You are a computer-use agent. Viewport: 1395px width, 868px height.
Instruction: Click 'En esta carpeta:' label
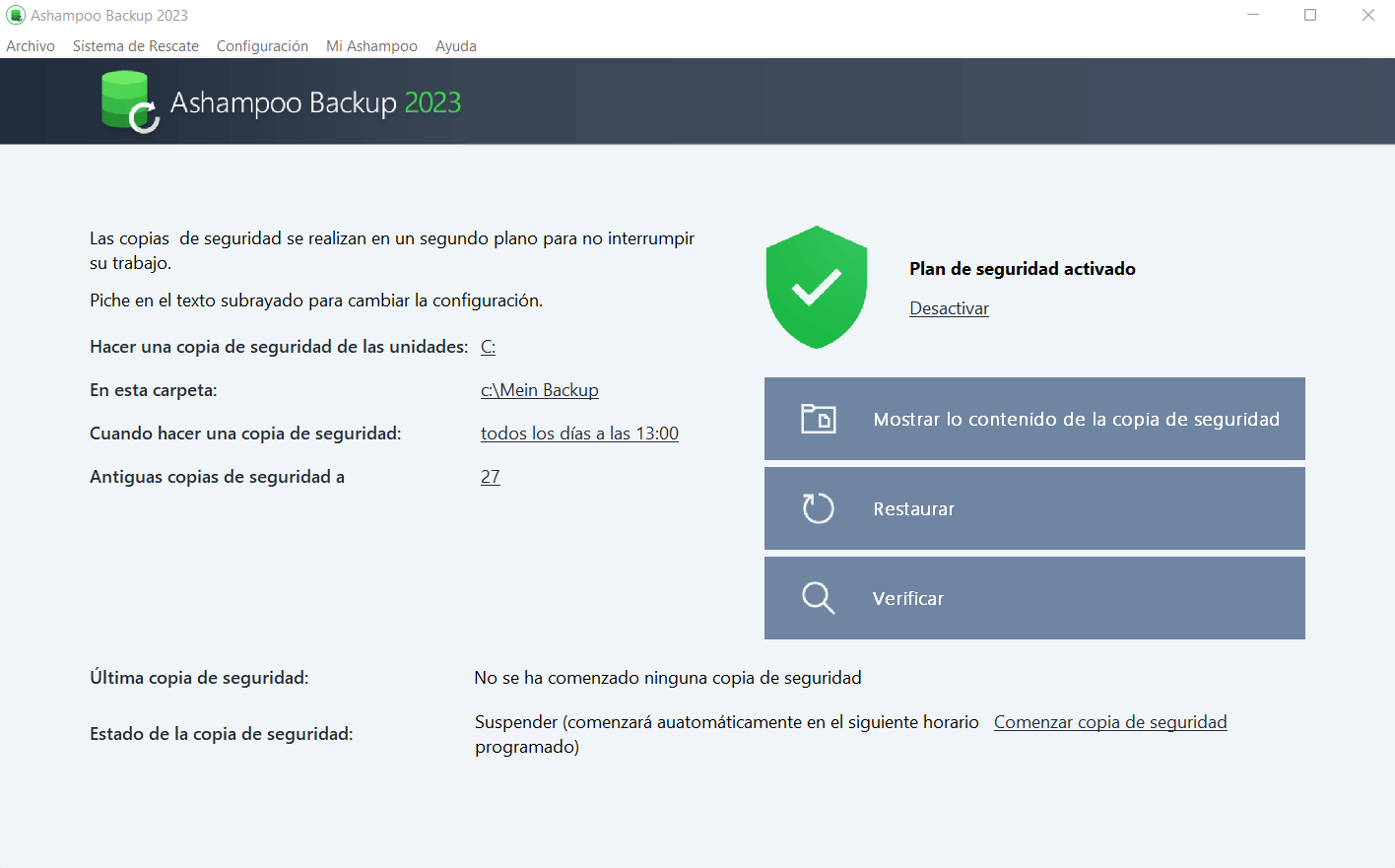pos(154,390)
